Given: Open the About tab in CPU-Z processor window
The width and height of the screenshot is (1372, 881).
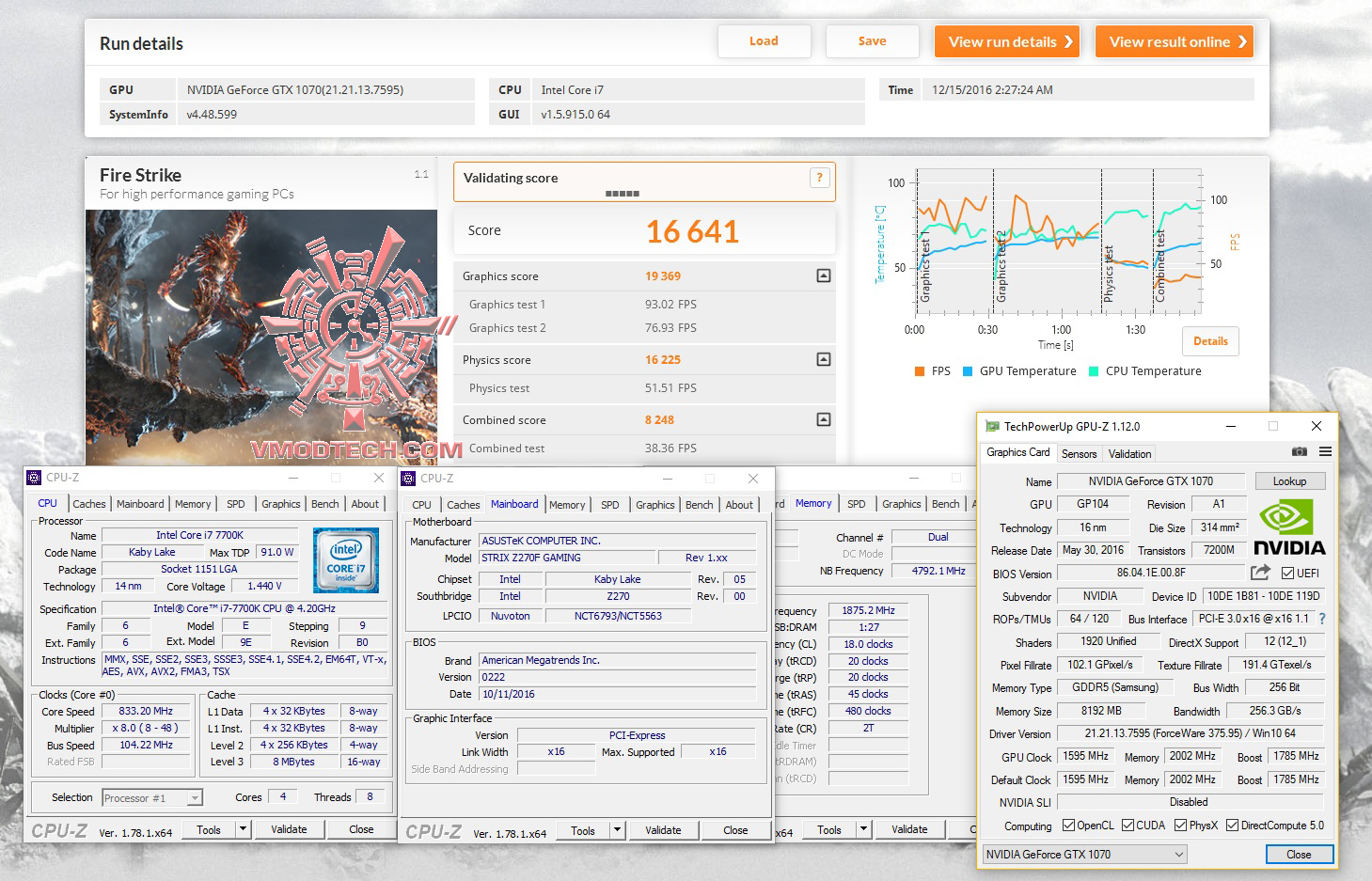Looking at the screenshot, I should point(365,504).
